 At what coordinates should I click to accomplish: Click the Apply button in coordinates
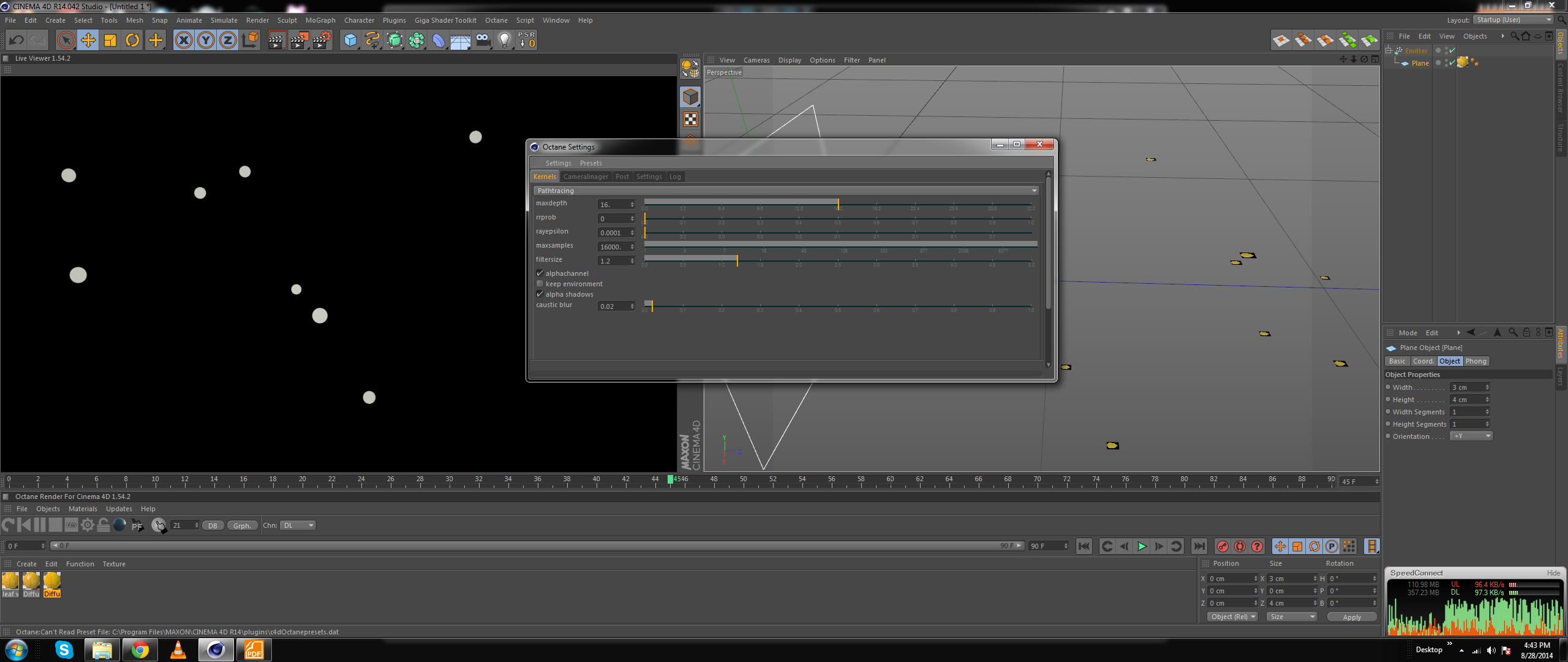(x=1351, y=617)
